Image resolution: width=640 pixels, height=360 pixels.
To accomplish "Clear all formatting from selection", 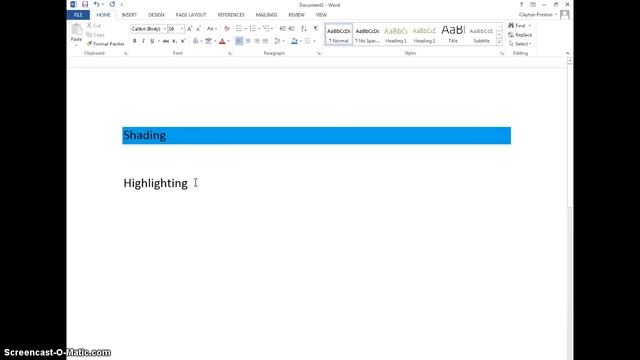I will click(x=227, y=29).
